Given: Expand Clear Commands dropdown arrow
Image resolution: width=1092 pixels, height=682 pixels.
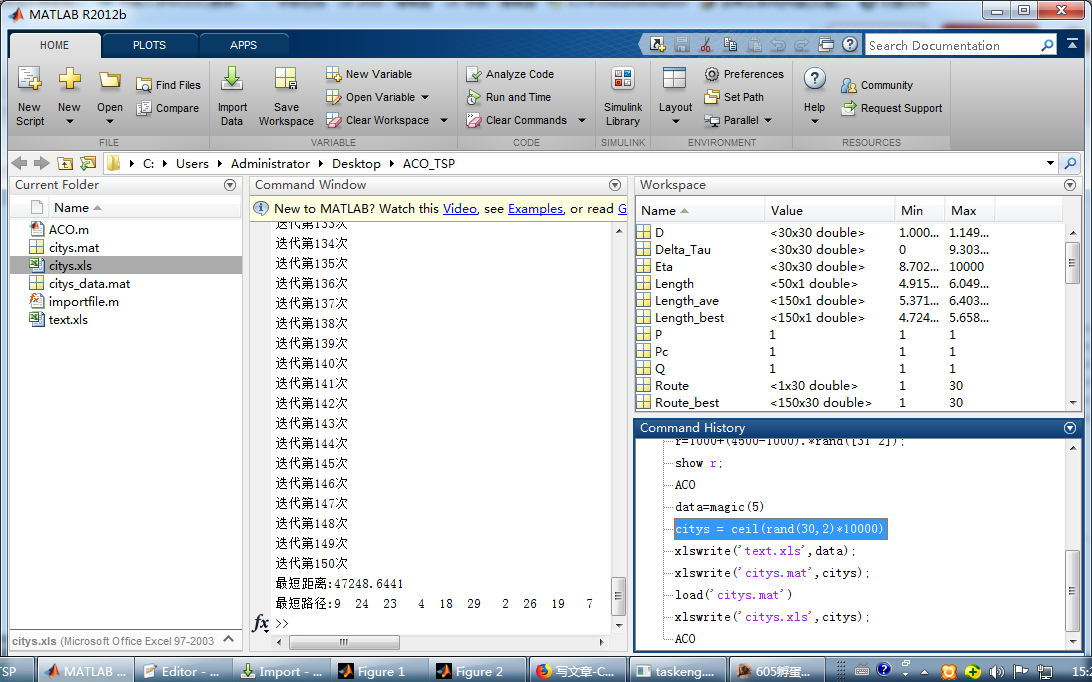Looking at the screenshot, I should [x=582, y=121].
